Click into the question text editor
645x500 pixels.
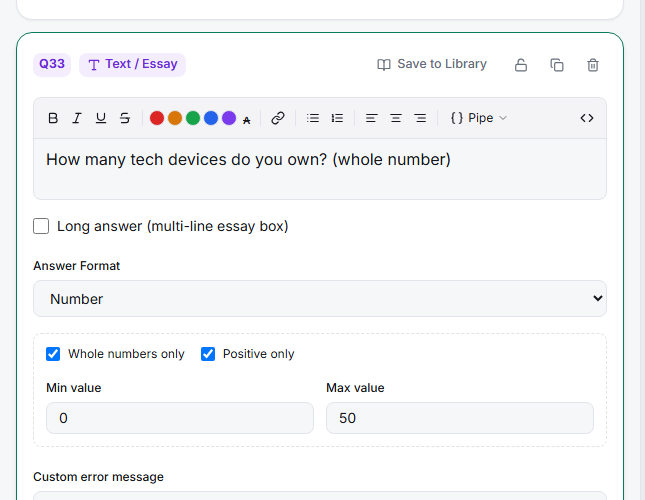coord(320,169)
